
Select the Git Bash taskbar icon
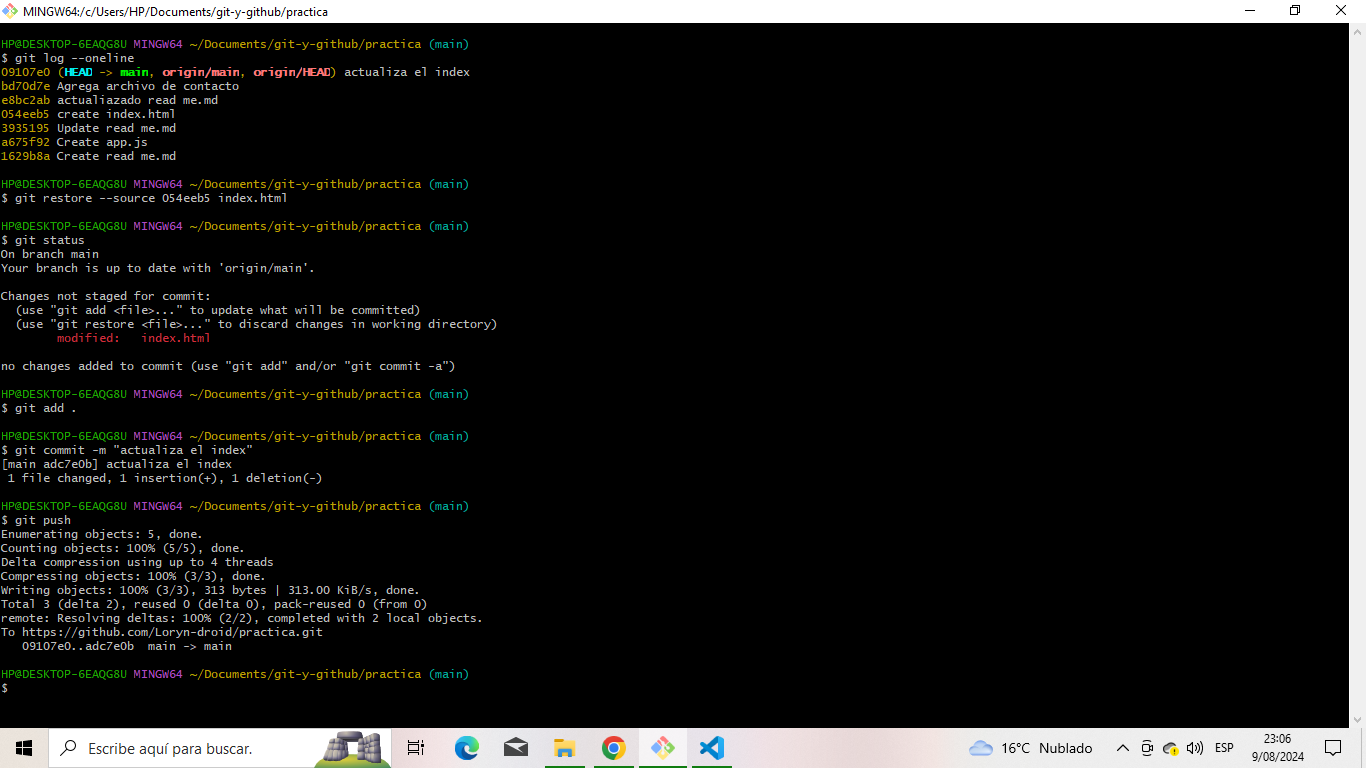coord(662,748)
